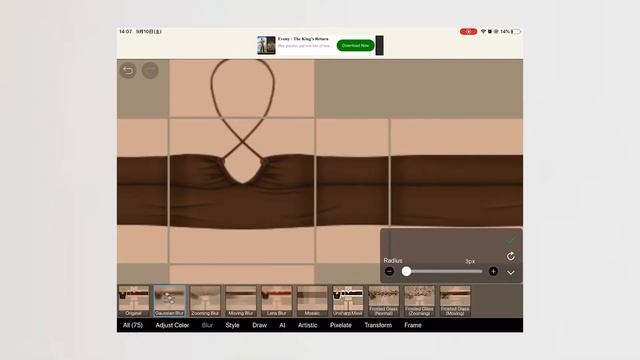
Task: Tap the Evony: The King's Return ad title
Action: click(303, 39)
